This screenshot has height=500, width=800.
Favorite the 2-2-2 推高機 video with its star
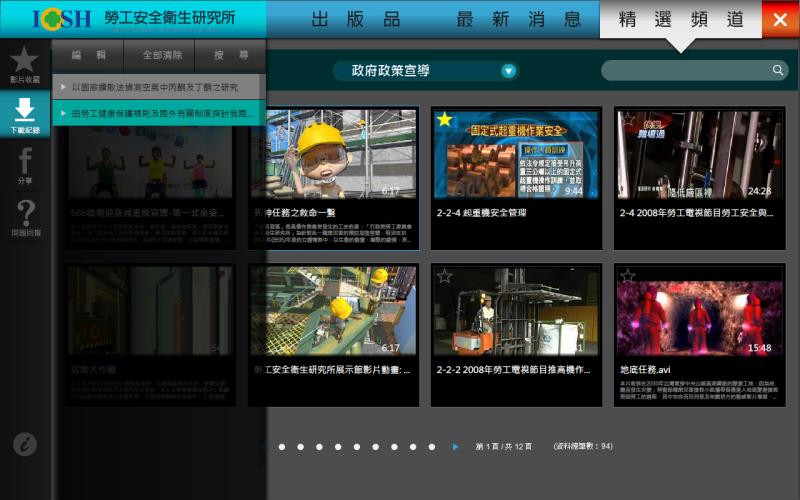444,276
